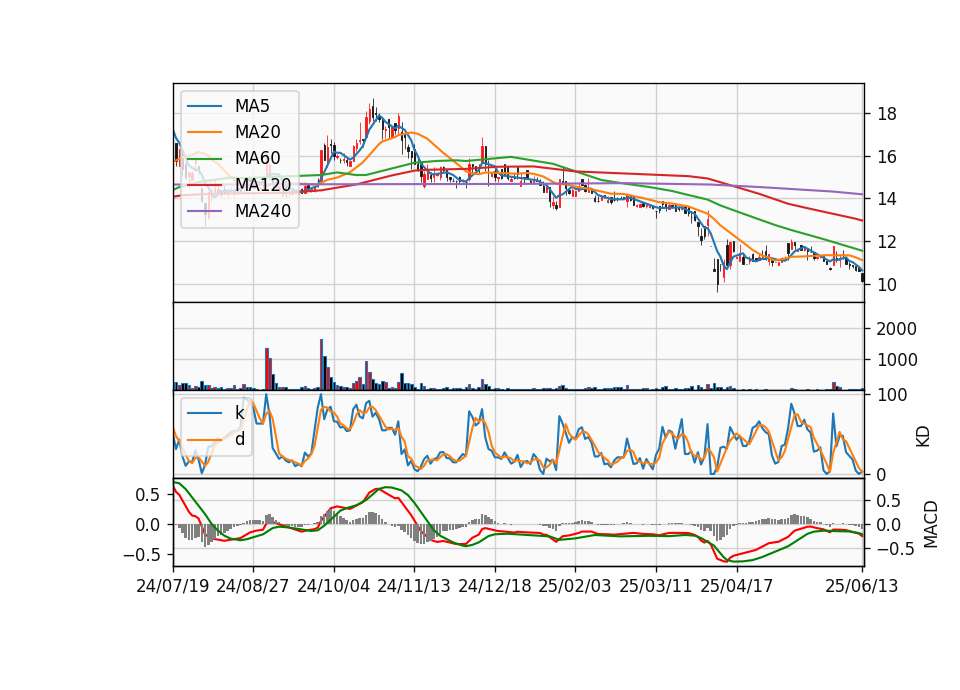Screen dimensions: 960x690
Task: Click price axis value 12
Action: 887,242
